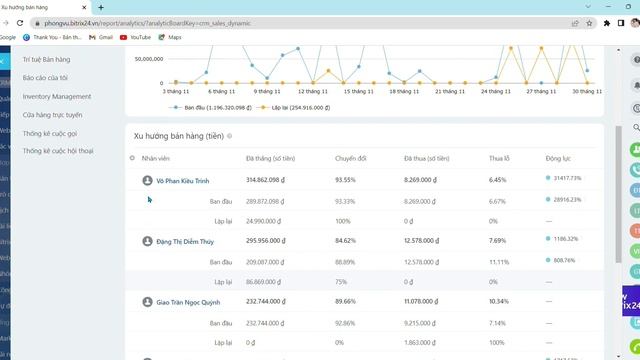
Task: Open the notifications bell in the right sidebar
Action: (x=636, y=85)
